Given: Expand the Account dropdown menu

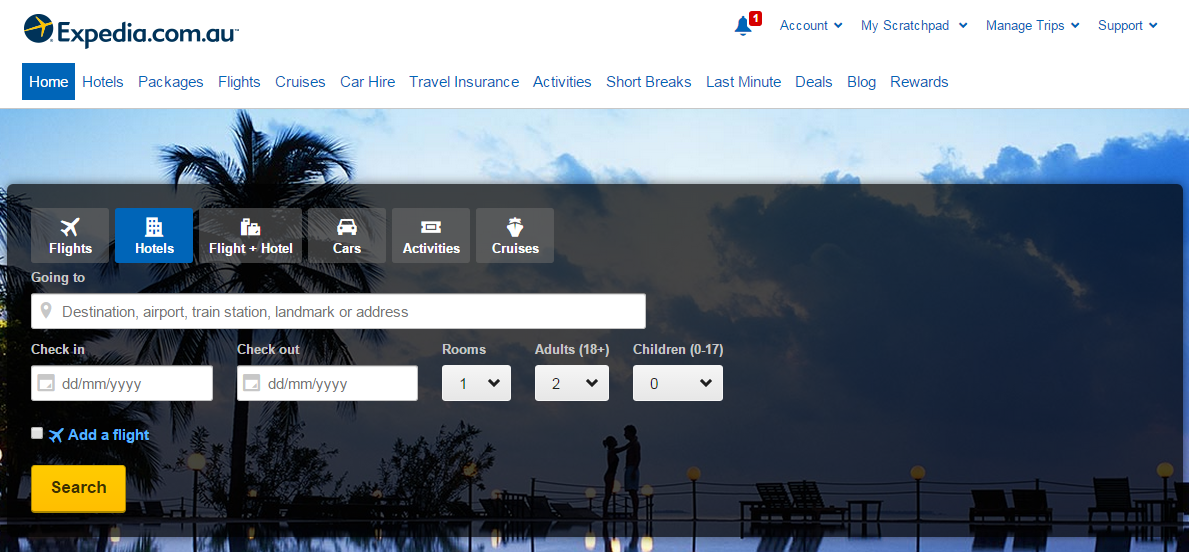Looking at the screenshot, I should [811, 26].
